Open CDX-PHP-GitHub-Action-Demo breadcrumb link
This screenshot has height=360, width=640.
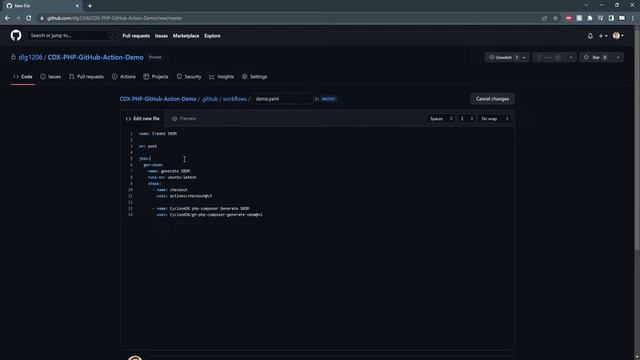[158, 99]
